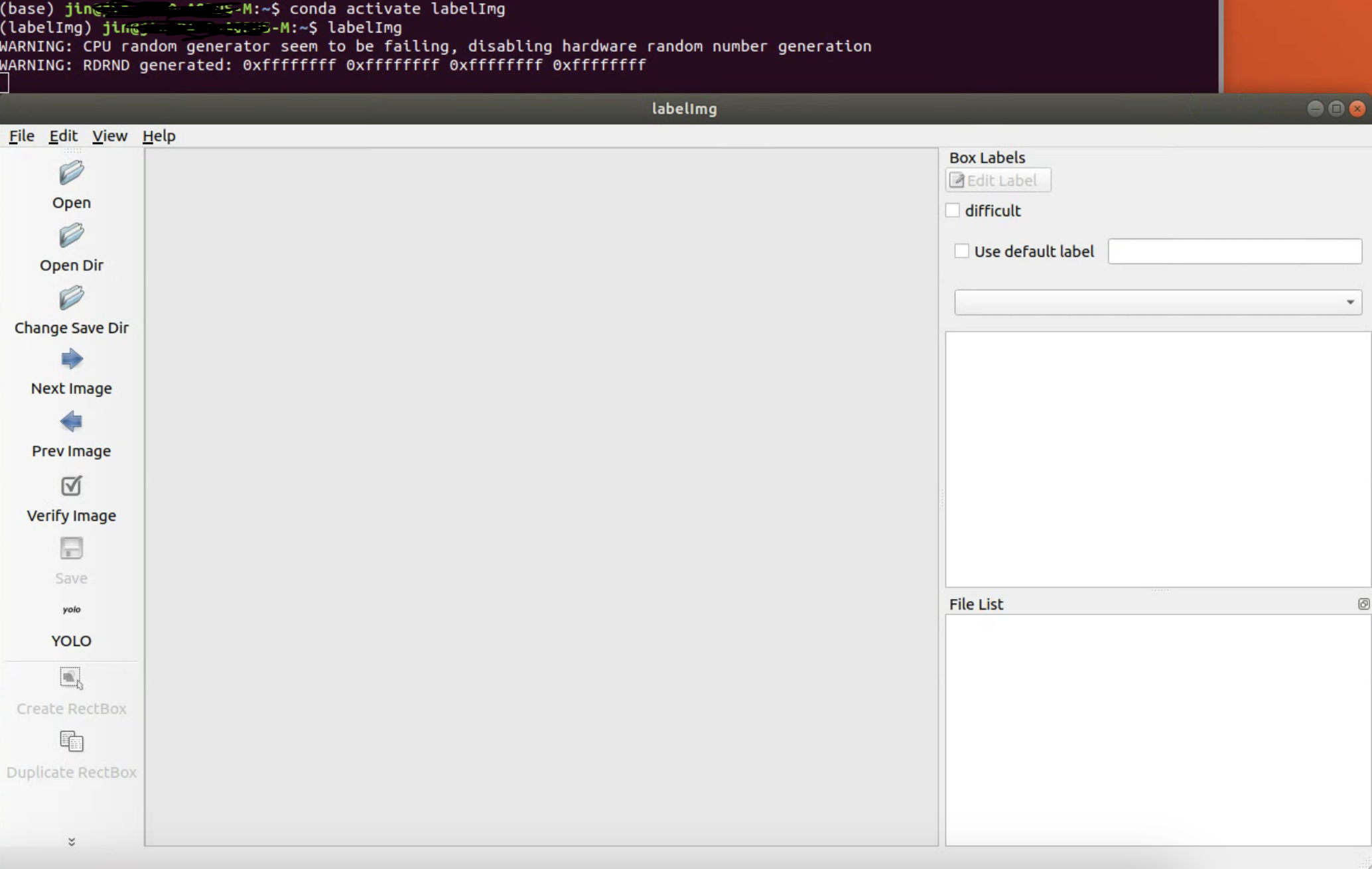Switch the YOLO save format icon
This screenshot has height=869, width=1372.
[71, 610]
